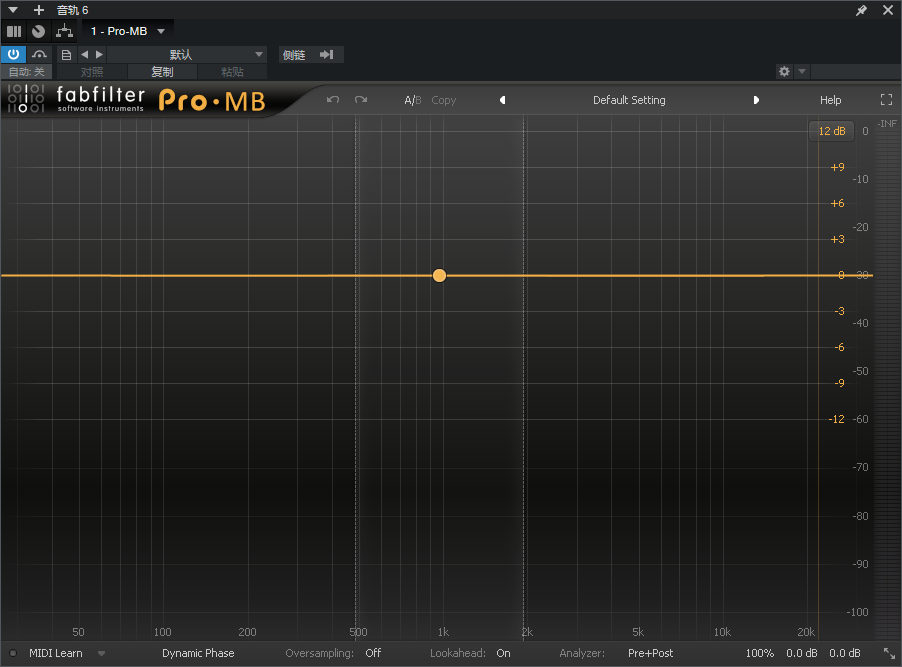The image size is (902, 667).
Task: Click the resize corner arrow icon
Action: [x=889, y=653]
